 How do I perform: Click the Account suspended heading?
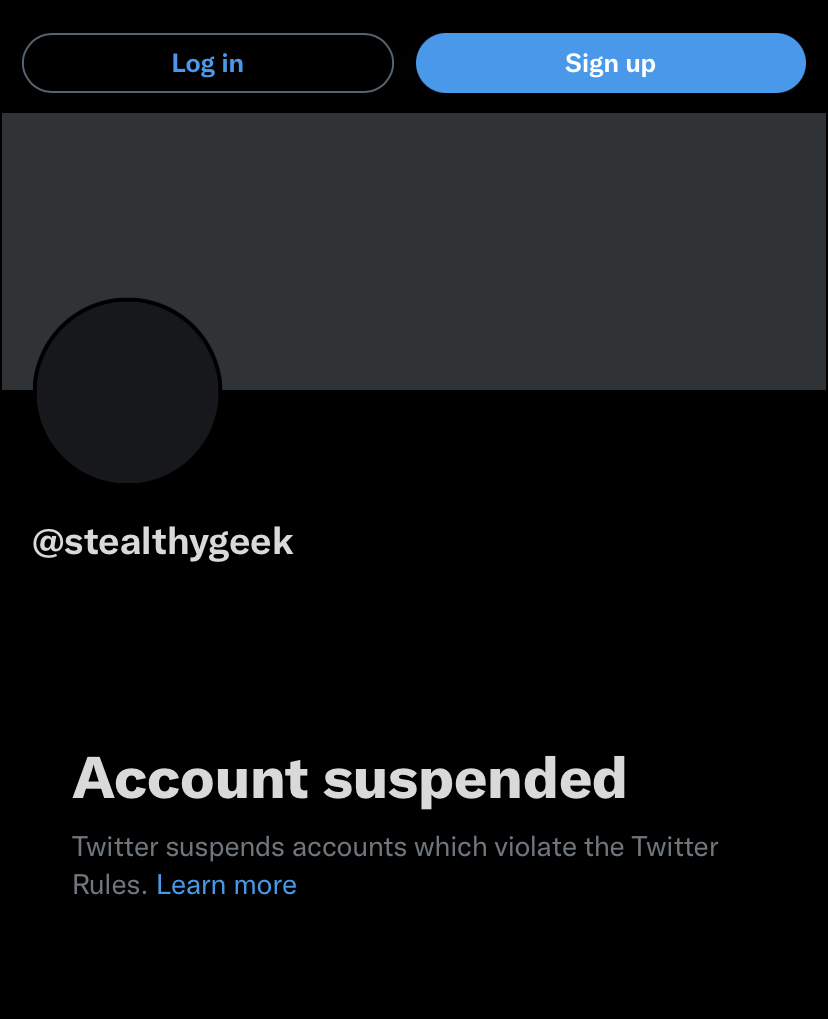click(x=350, y=779)
